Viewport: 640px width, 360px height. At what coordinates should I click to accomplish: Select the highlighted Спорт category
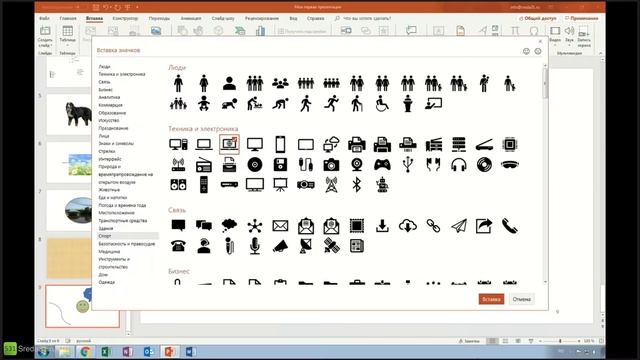(x=128, y=236)
